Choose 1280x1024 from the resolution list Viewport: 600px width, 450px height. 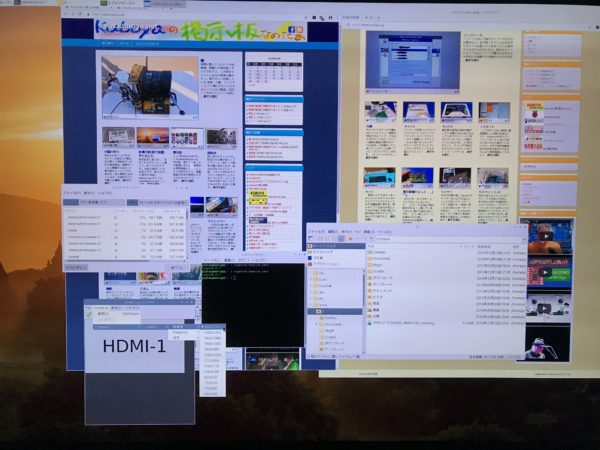[x=212, y=355]
